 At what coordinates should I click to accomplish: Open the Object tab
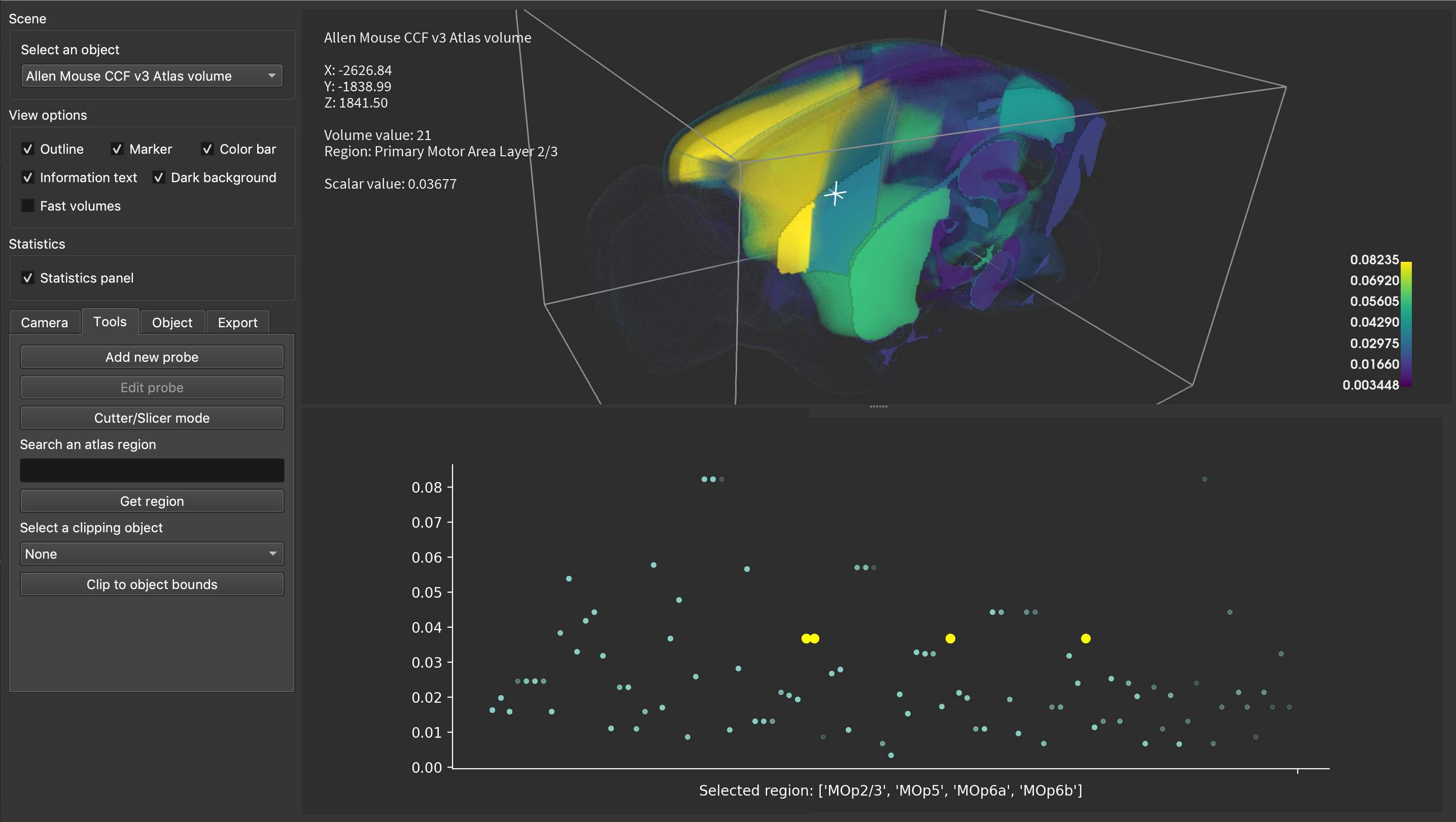pyautogui.click(x=172, y=323)
